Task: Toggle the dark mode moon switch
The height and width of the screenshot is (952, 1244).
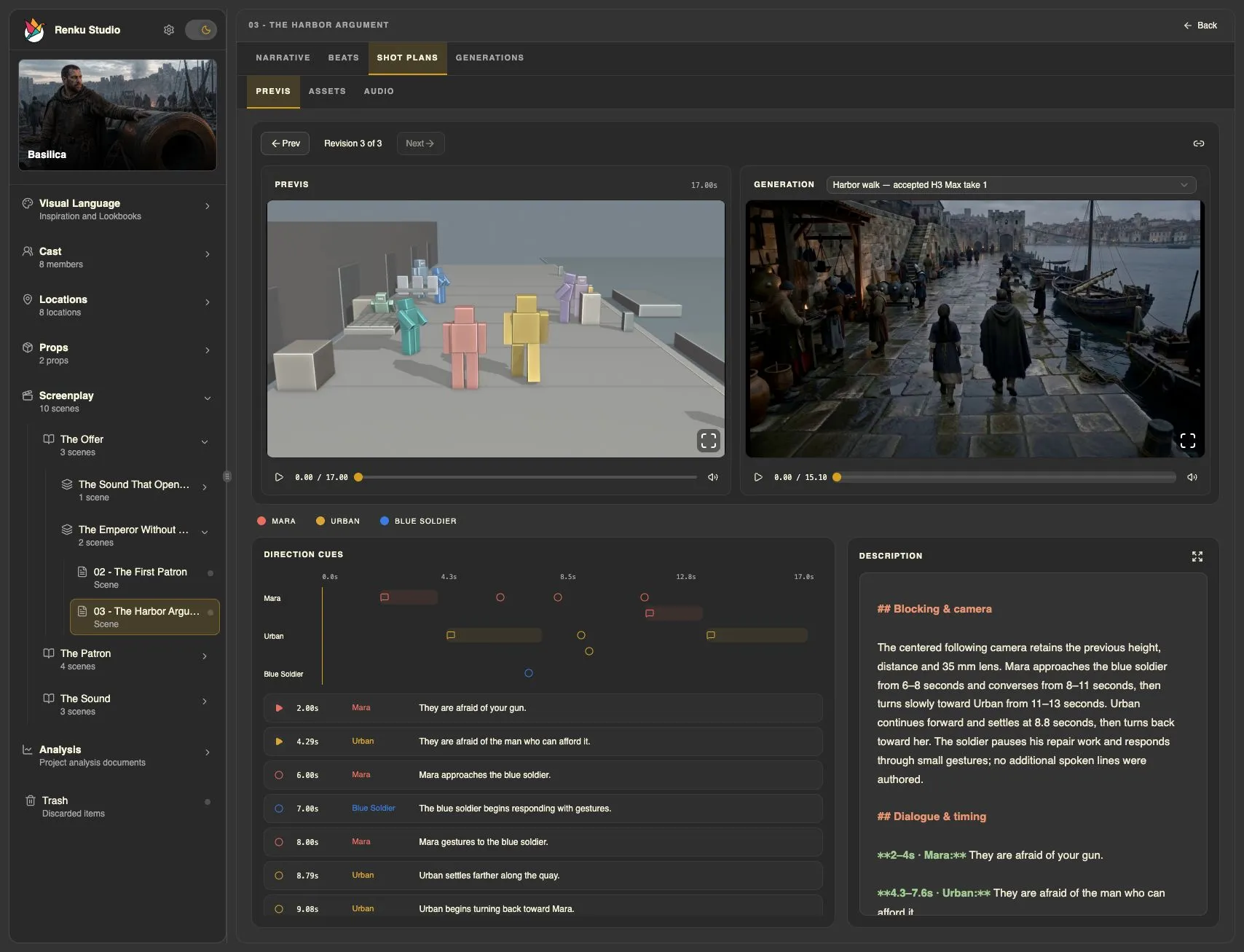Action: coord(201,30)
